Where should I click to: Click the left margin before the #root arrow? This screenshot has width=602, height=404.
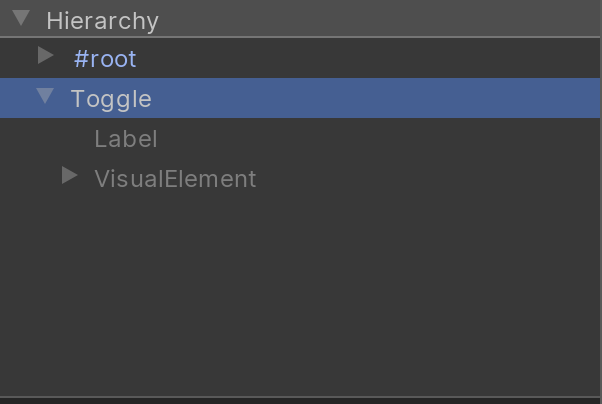click(15, 59)
